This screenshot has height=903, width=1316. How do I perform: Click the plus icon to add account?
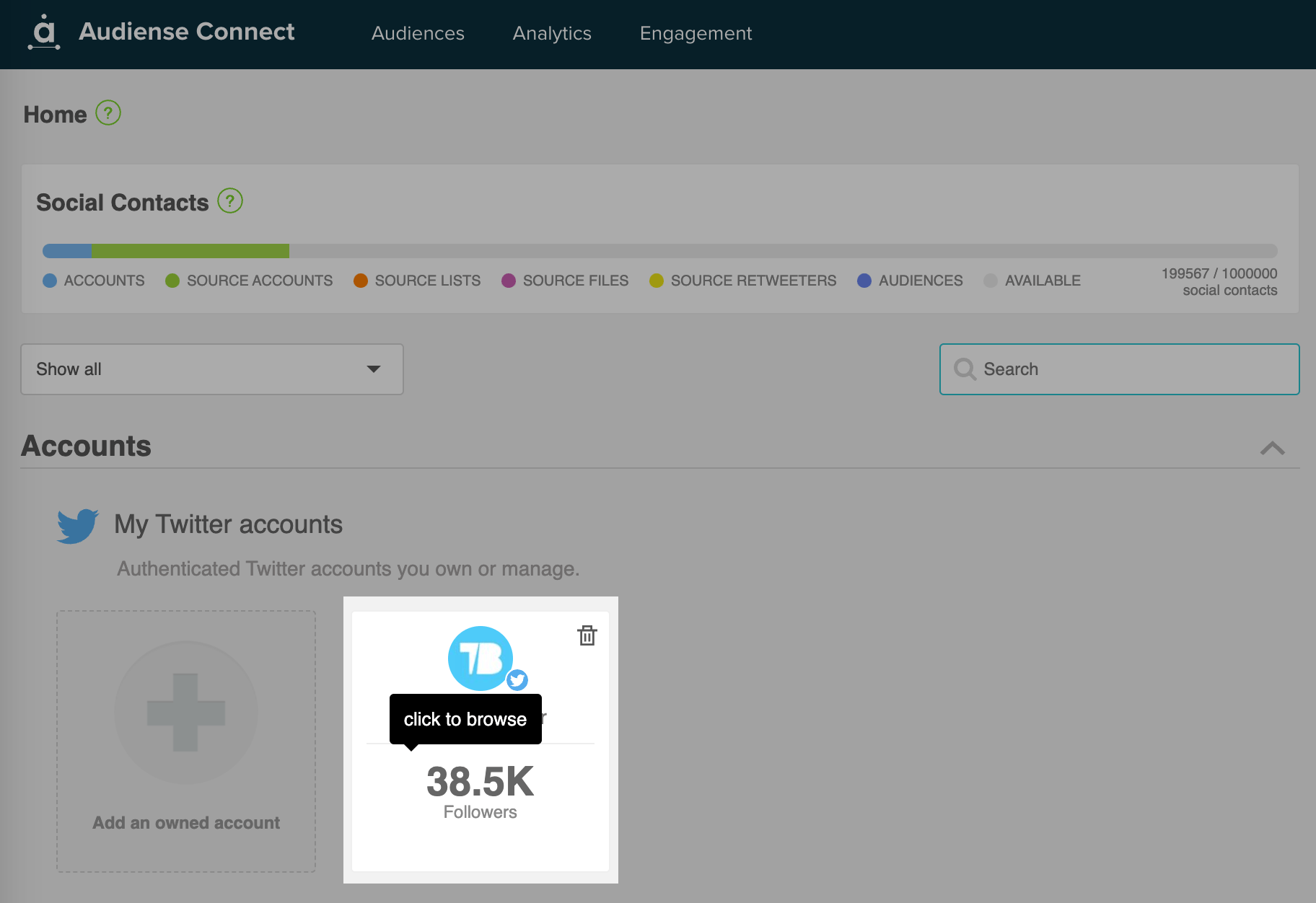coord(186,713)
